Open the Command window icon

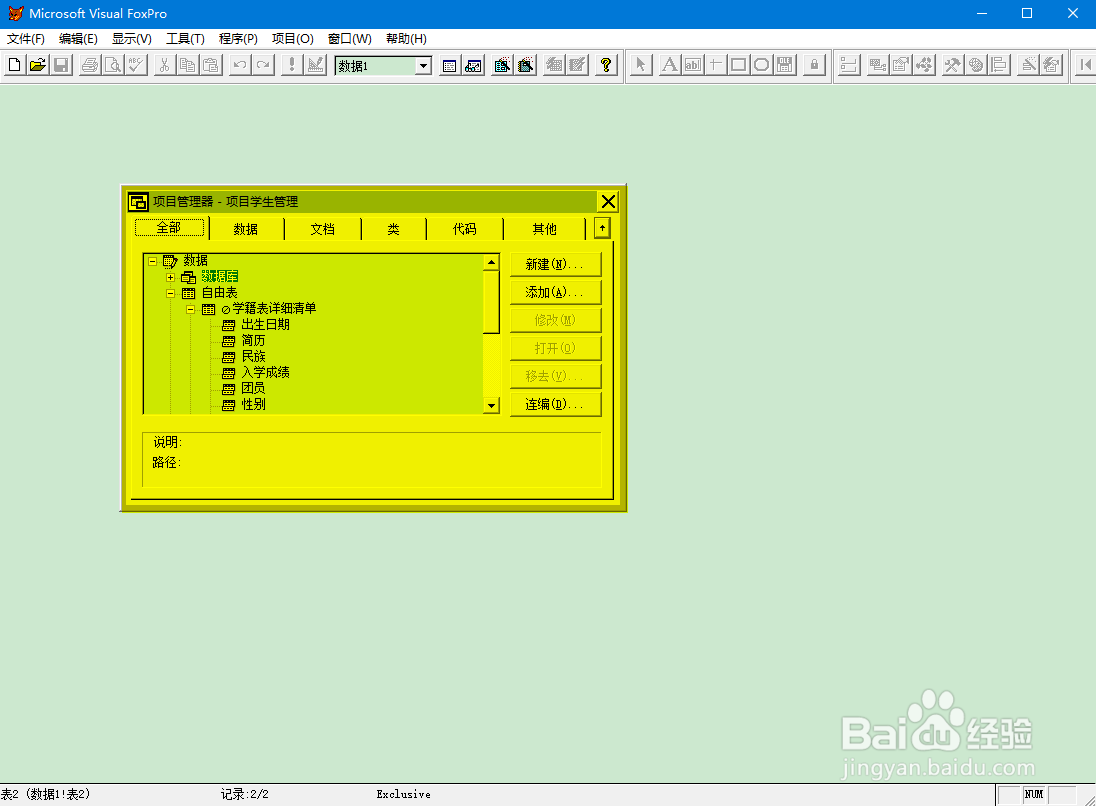[x=449, y=66]
